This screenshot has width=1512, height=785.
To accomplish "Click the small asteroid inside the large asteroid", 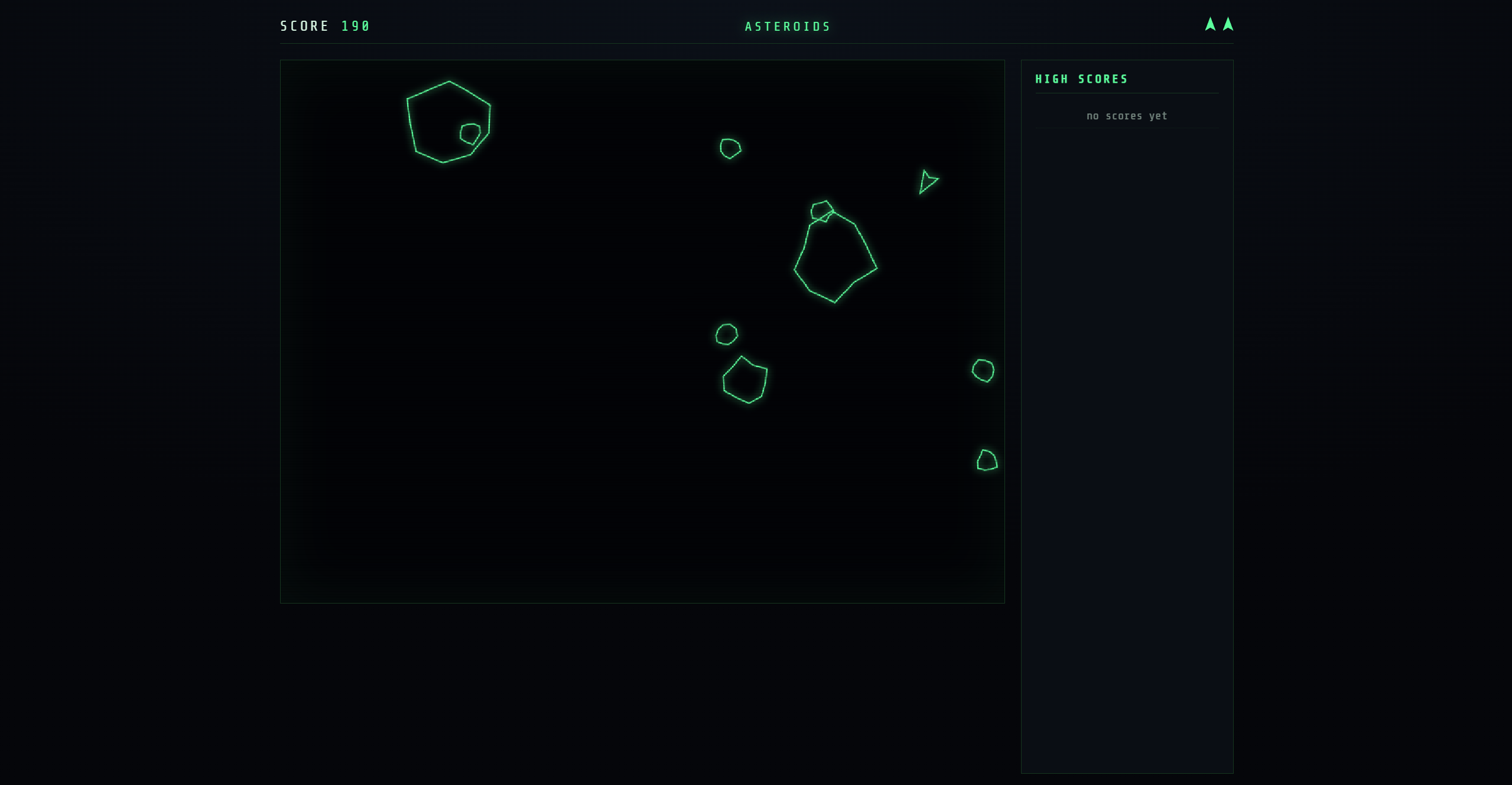I will pyautogui.click(x=470, y=134).
